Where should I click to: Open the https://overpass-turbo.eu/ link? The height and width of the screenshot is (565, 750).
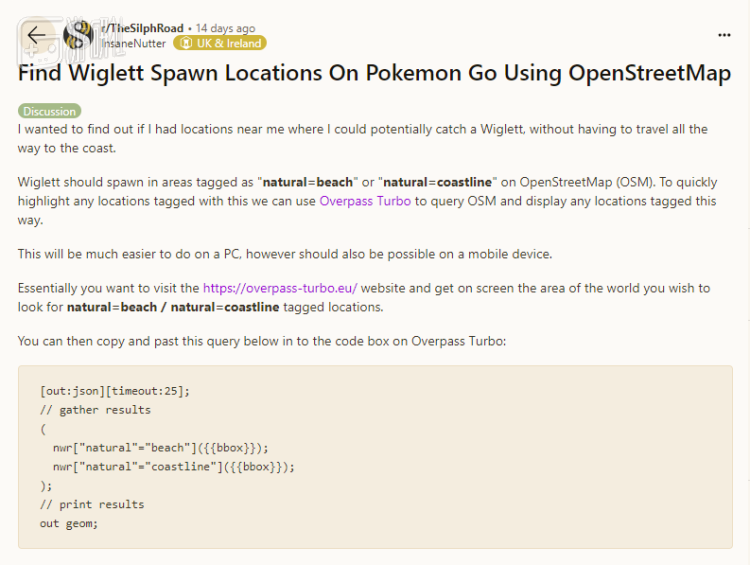click(x=280, y=288)
